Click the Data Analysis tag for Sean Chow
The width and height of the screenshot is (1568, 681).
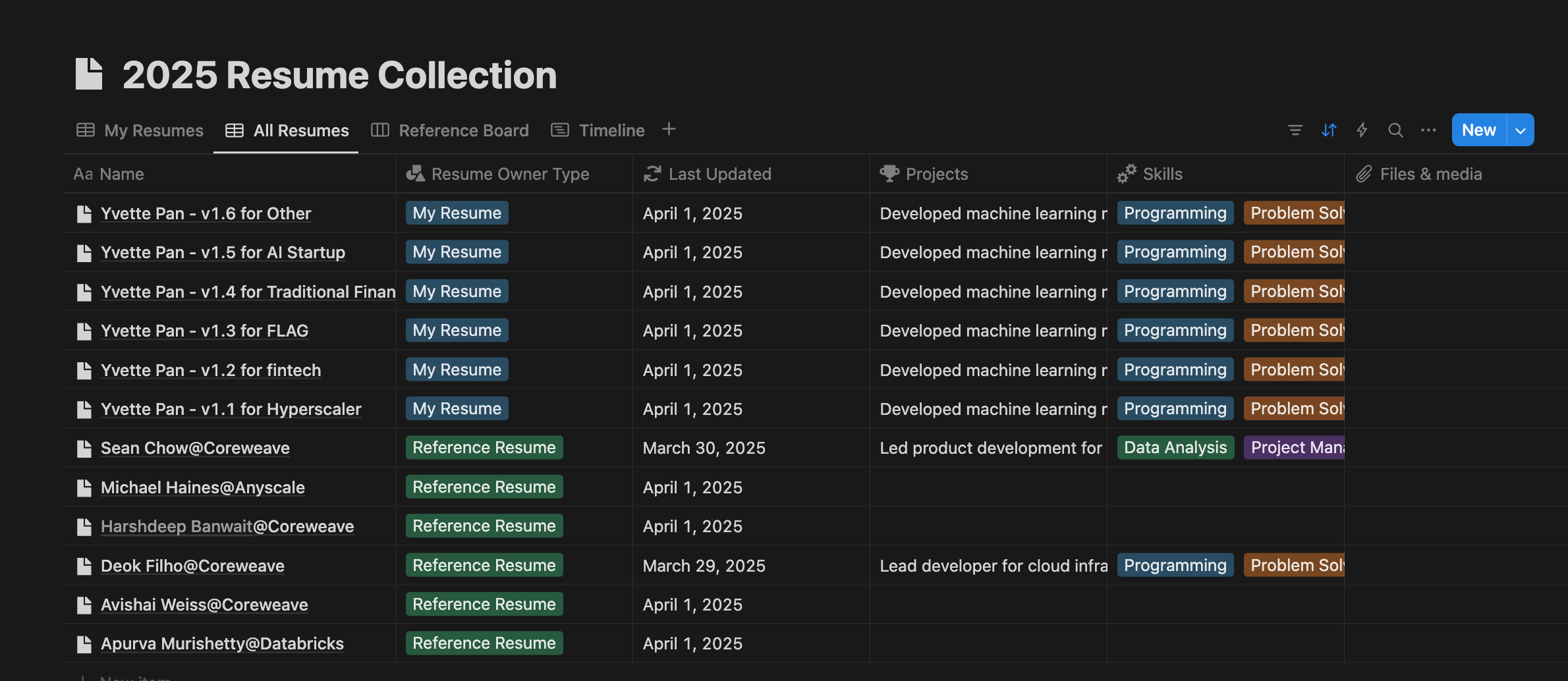(1175, 448)
